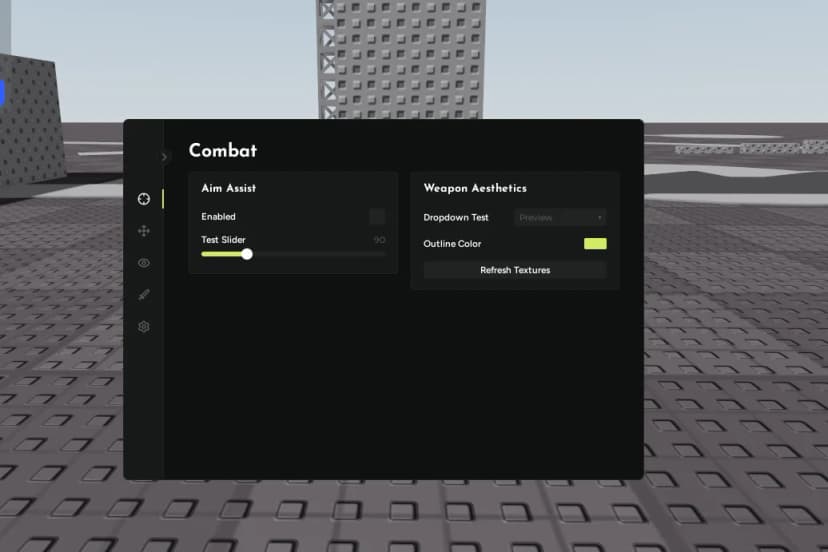Click the Test Slider label
The image size is (828, 552).
point(223,240)
